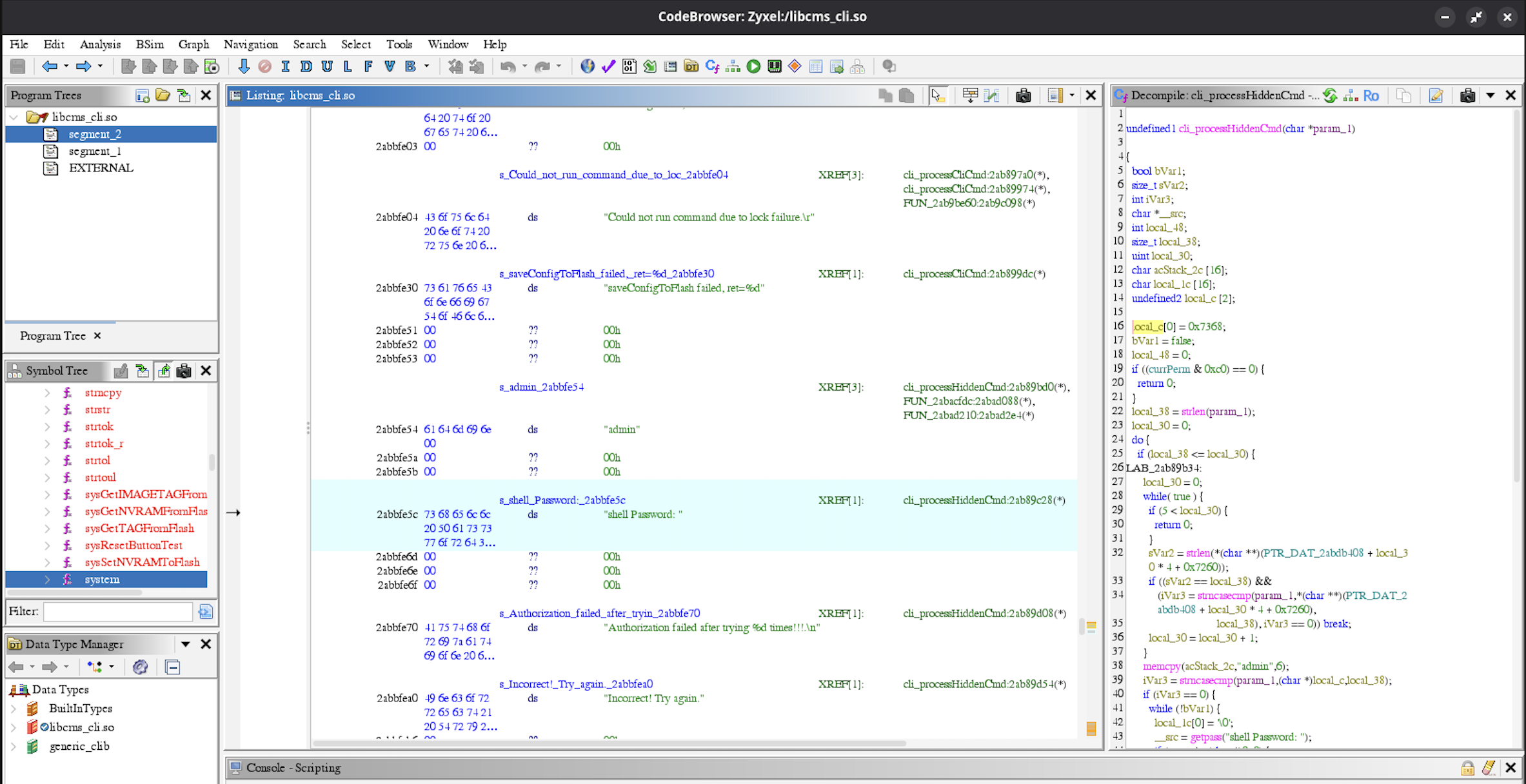Open the Listing field editor icon

pyautogui.click(x=1056, y=95)
